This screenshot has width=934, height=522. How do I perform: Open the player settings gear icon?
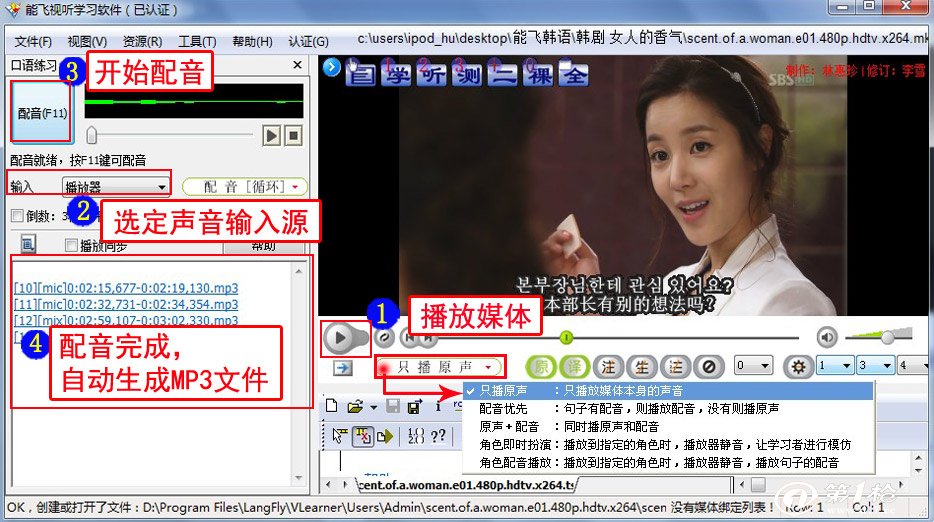pyautogui.click(x=798, y=366)
